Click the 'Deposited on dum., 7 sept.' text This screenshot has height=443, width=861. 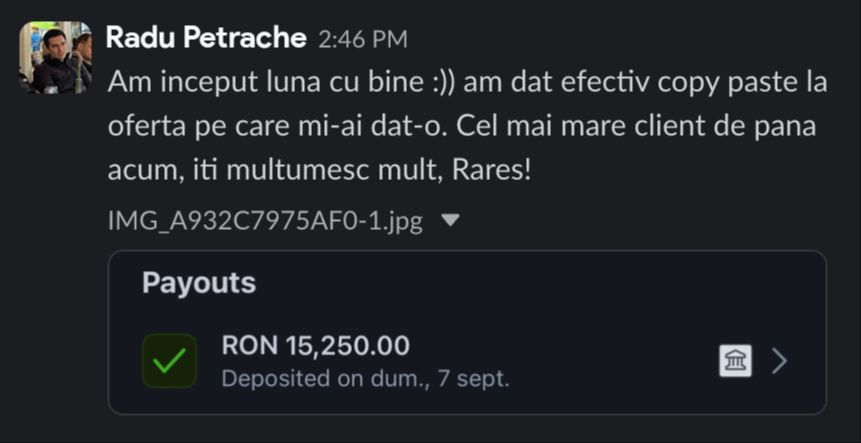(x=365, y=379)
